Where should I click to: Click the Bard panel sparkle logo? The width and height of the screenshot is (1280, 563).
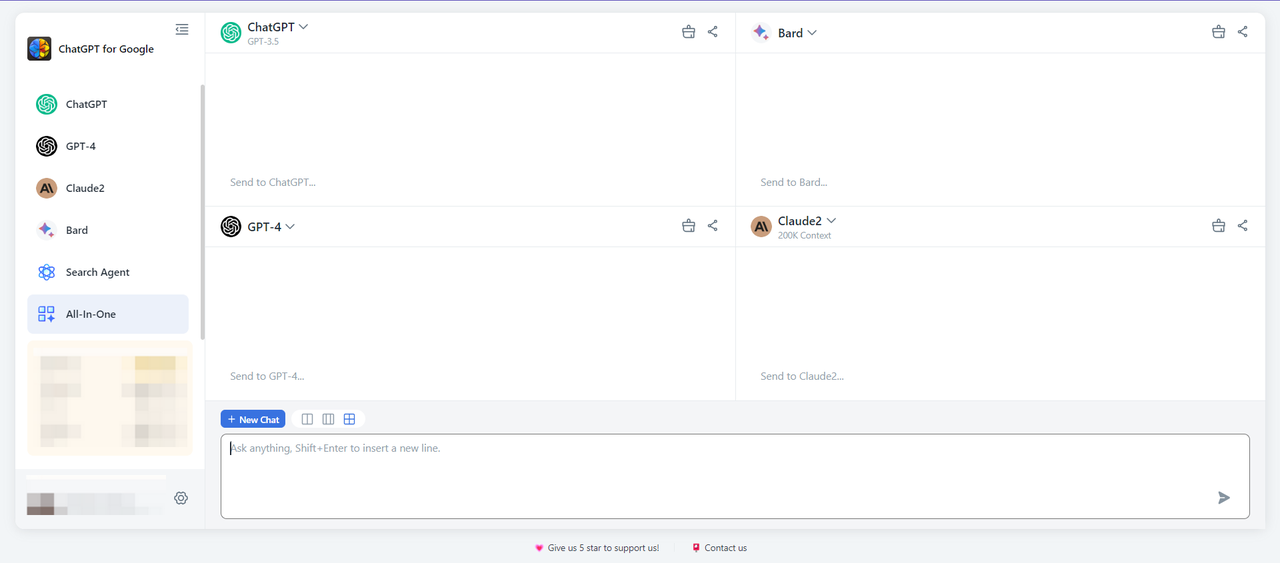(761, 33)
